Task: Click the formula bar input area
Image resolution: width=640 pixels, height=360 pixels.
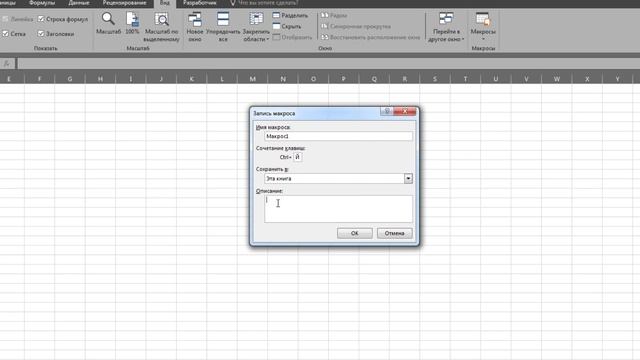Action: click(x=328, y=63)
